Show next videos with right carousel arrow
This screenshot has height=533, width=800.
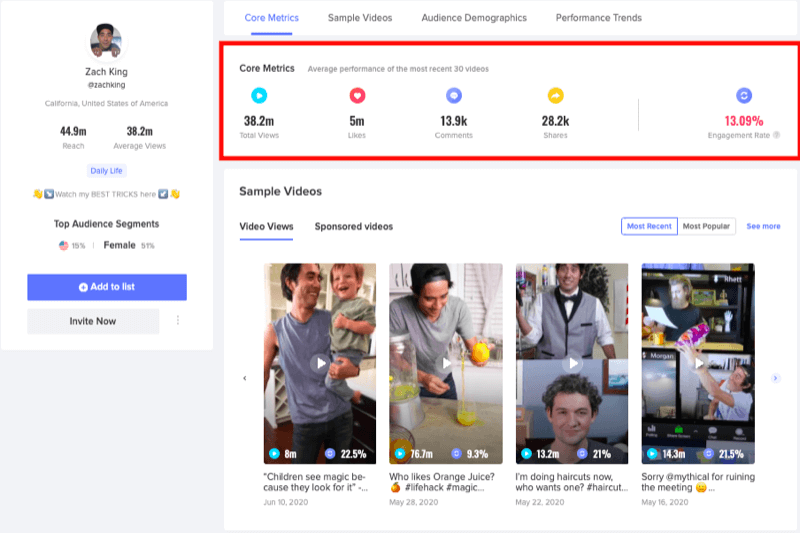[x=776, y=378]
